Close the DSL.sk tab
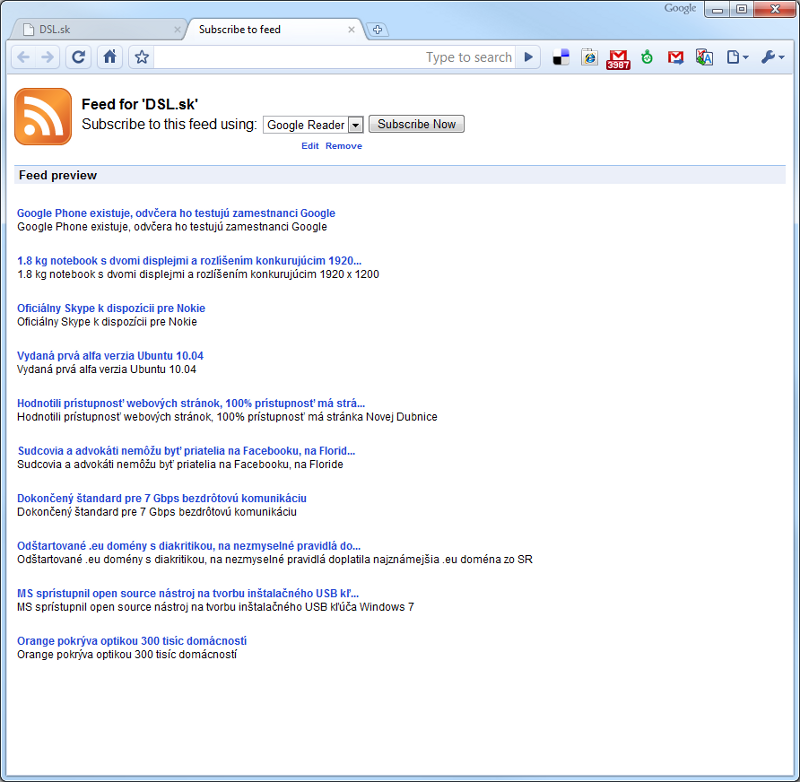 point(177,30)
